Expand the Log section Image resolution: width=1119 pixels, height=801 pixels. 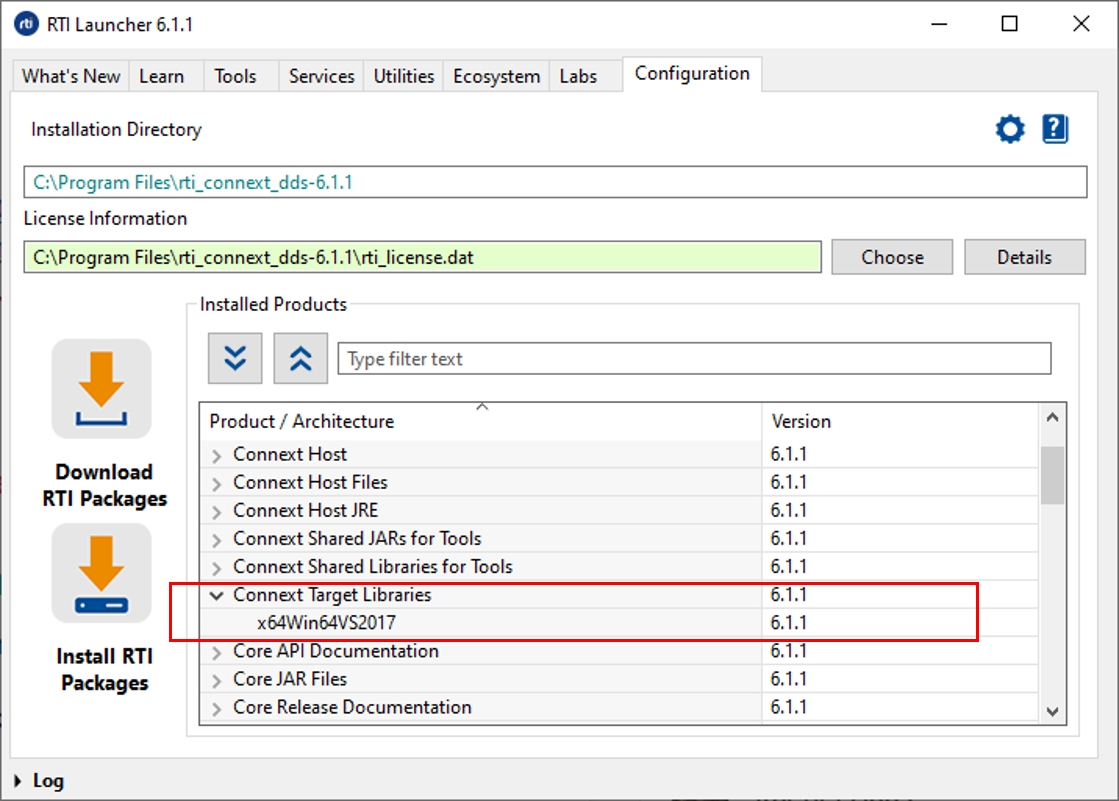pos(19,781)
